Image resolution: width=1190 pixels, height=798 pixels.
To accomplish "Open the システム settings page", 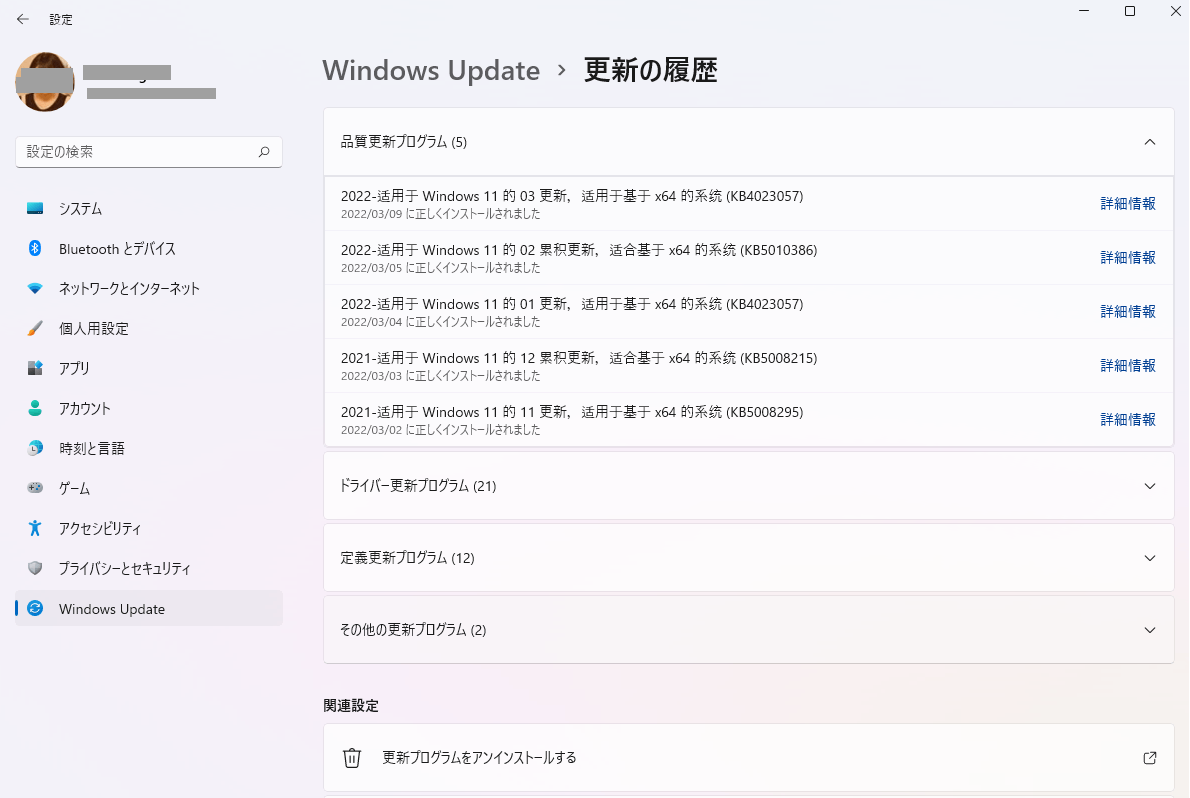I will click(x=149, y=209).
